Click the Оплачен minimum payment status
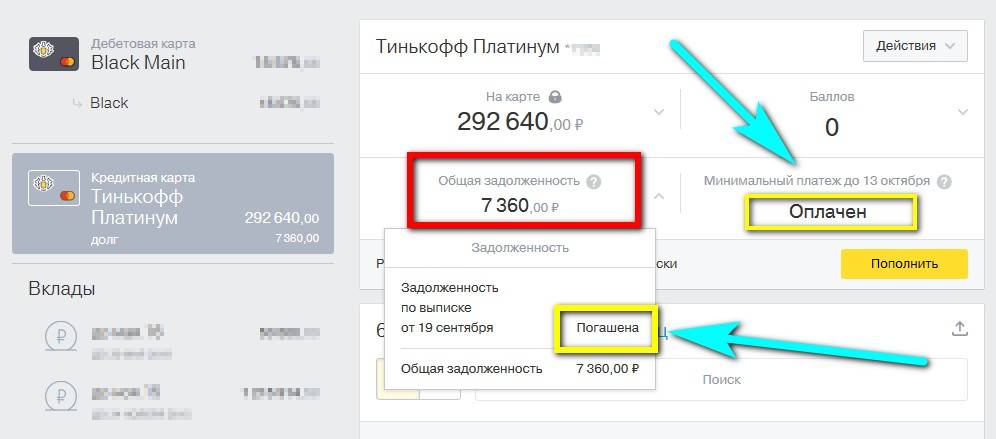The height and width of the screenshot is (439, 996). [x=827, y=212]
